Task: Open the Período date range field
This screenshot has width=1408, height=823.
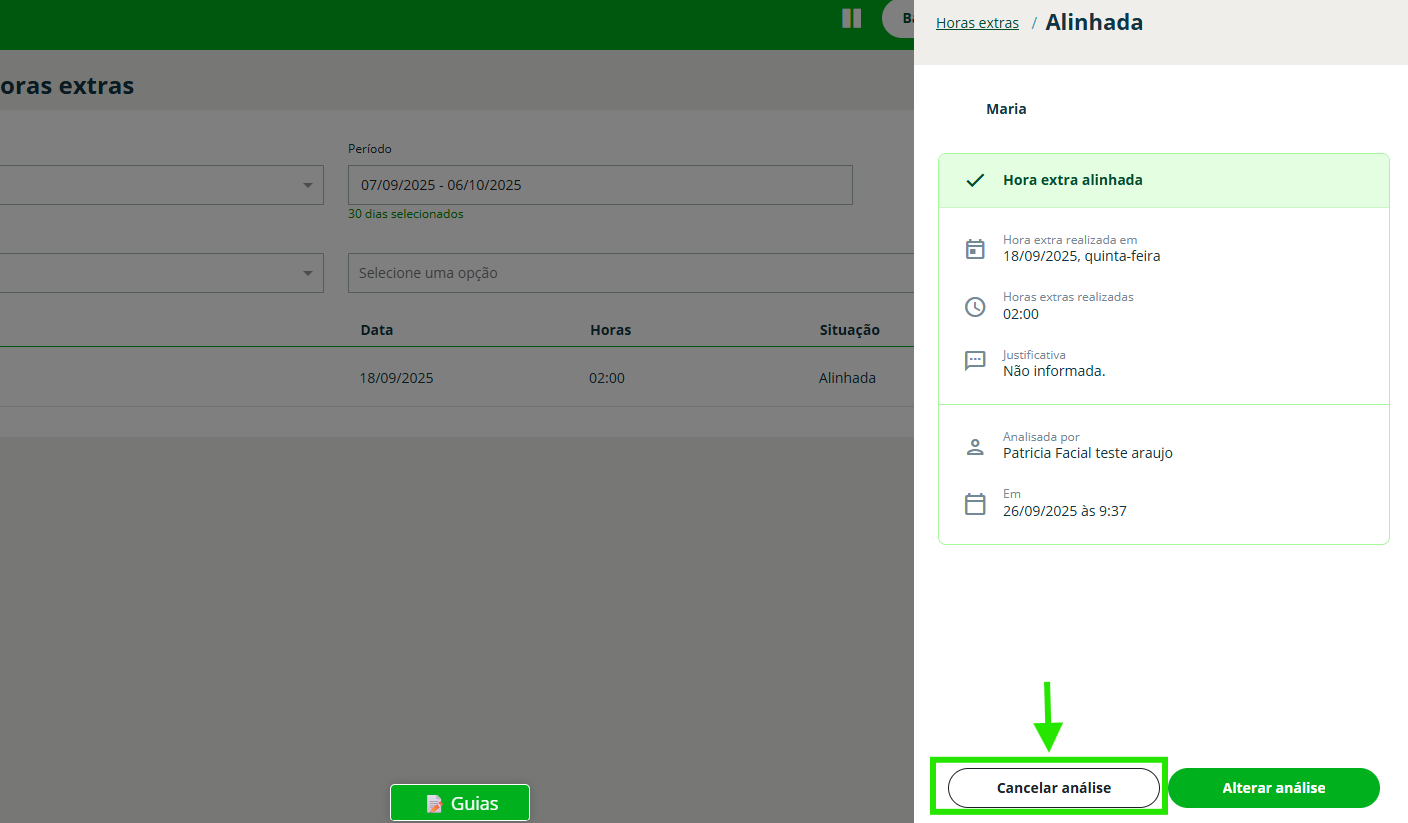Action: tap(600, 185)
